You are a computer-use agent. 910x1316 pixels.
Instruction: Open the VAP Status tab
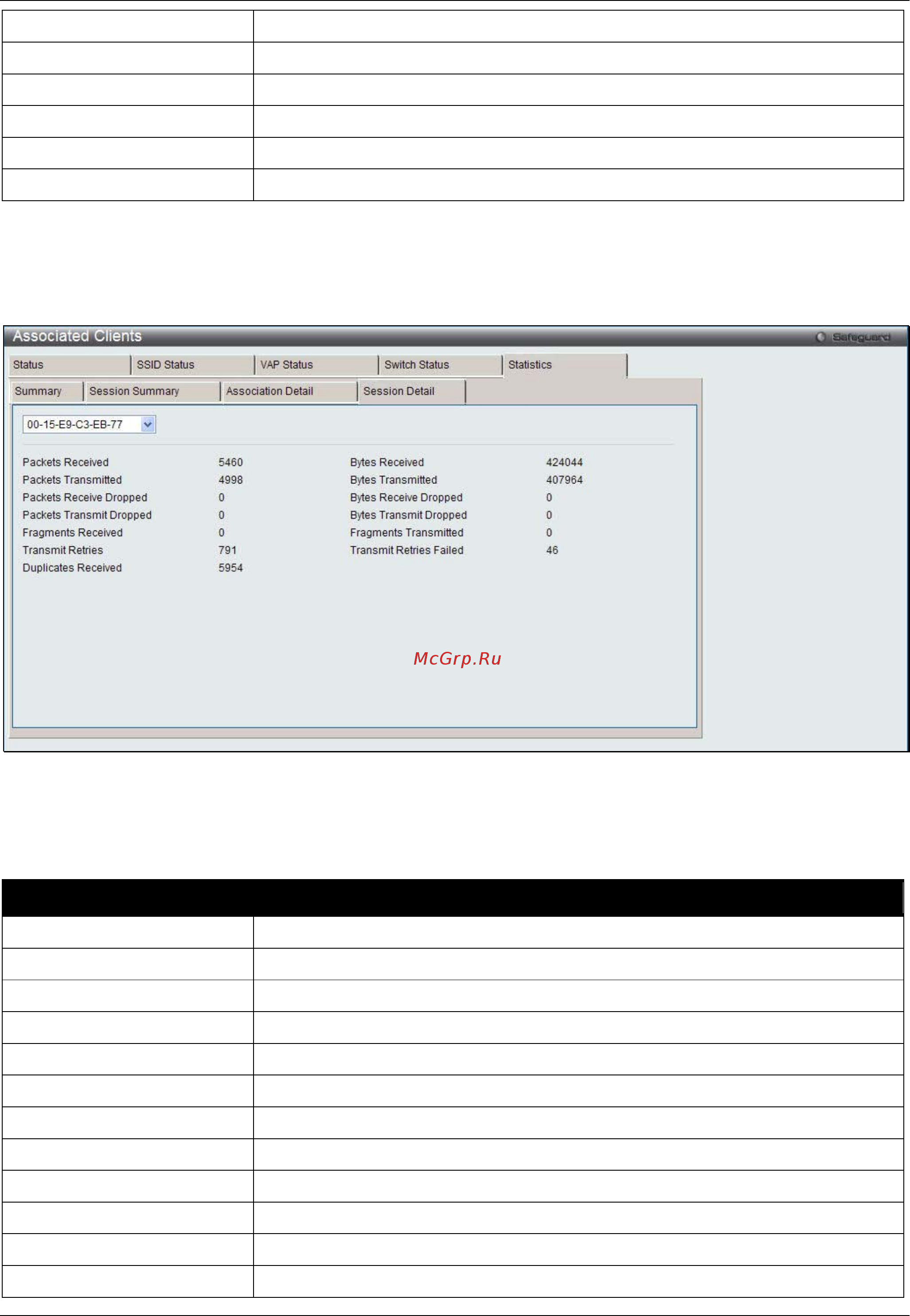[316, 365]
